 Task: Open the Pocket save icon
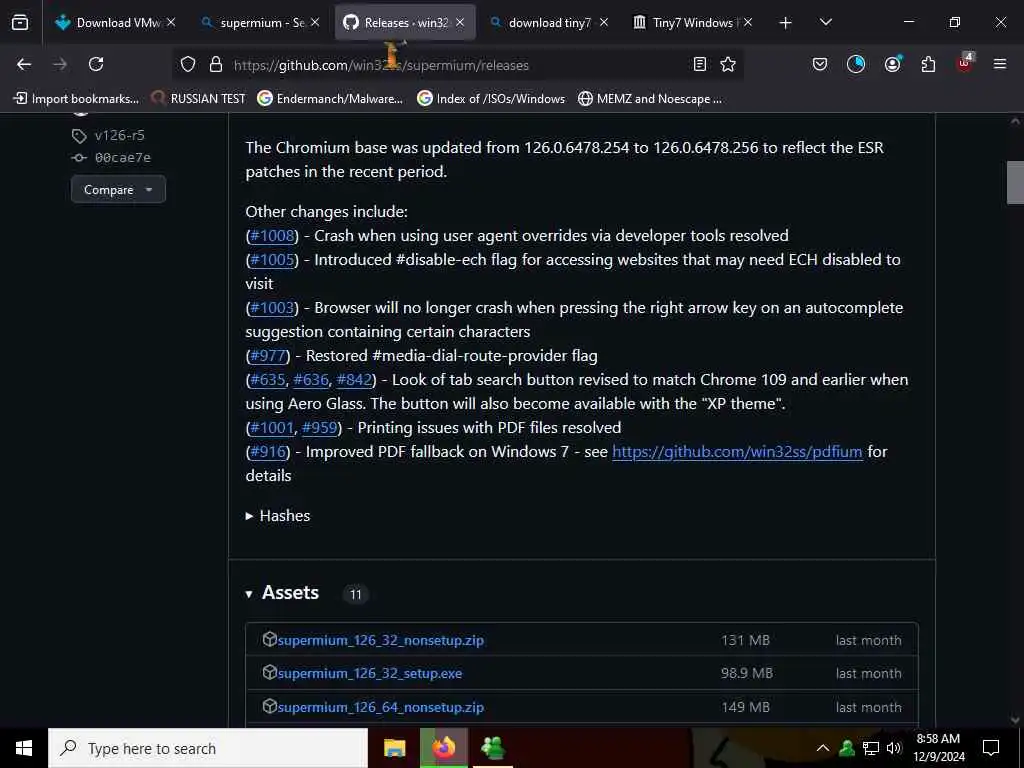click(x=820, y=64)
